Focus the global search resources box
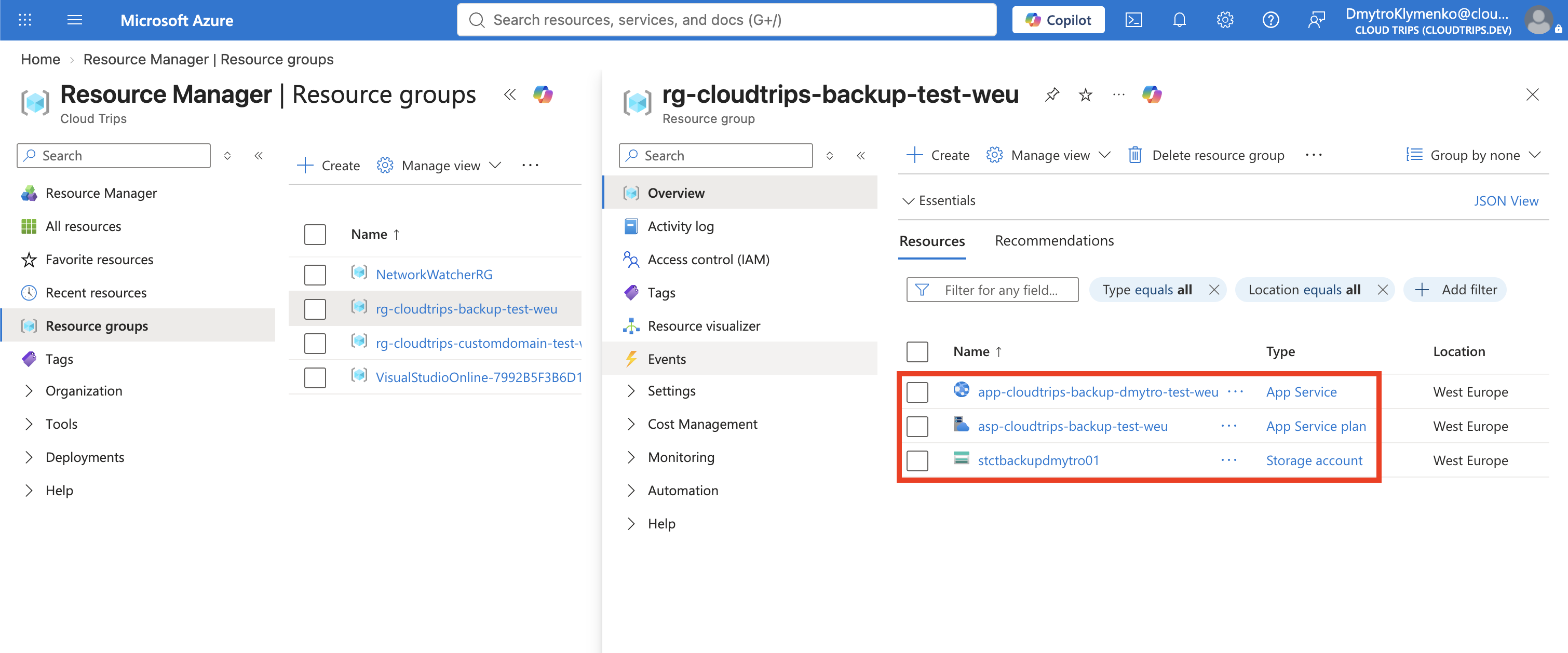 pyautogui.click(x=726, y=20)
